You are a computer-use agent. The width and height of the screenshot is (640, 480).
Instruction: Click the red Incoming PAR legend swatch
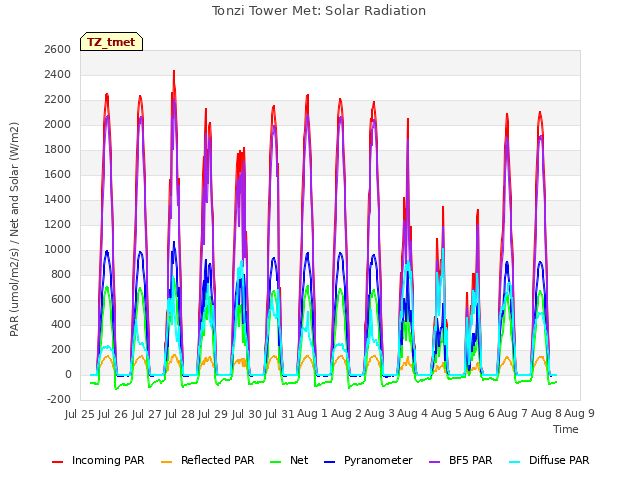click(x=58, y=461)
